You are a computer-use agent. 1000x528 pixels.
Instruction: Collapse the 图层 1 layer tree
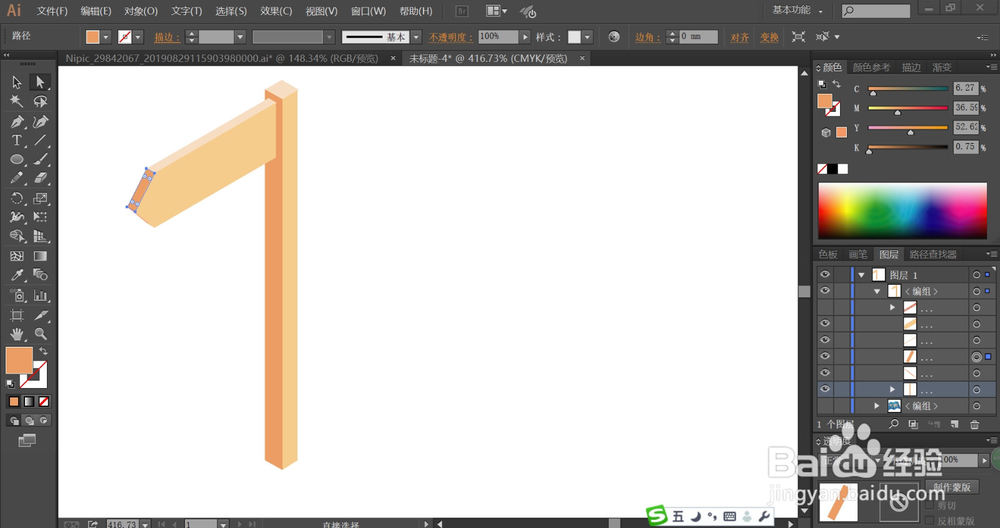(x=862, y=275)
